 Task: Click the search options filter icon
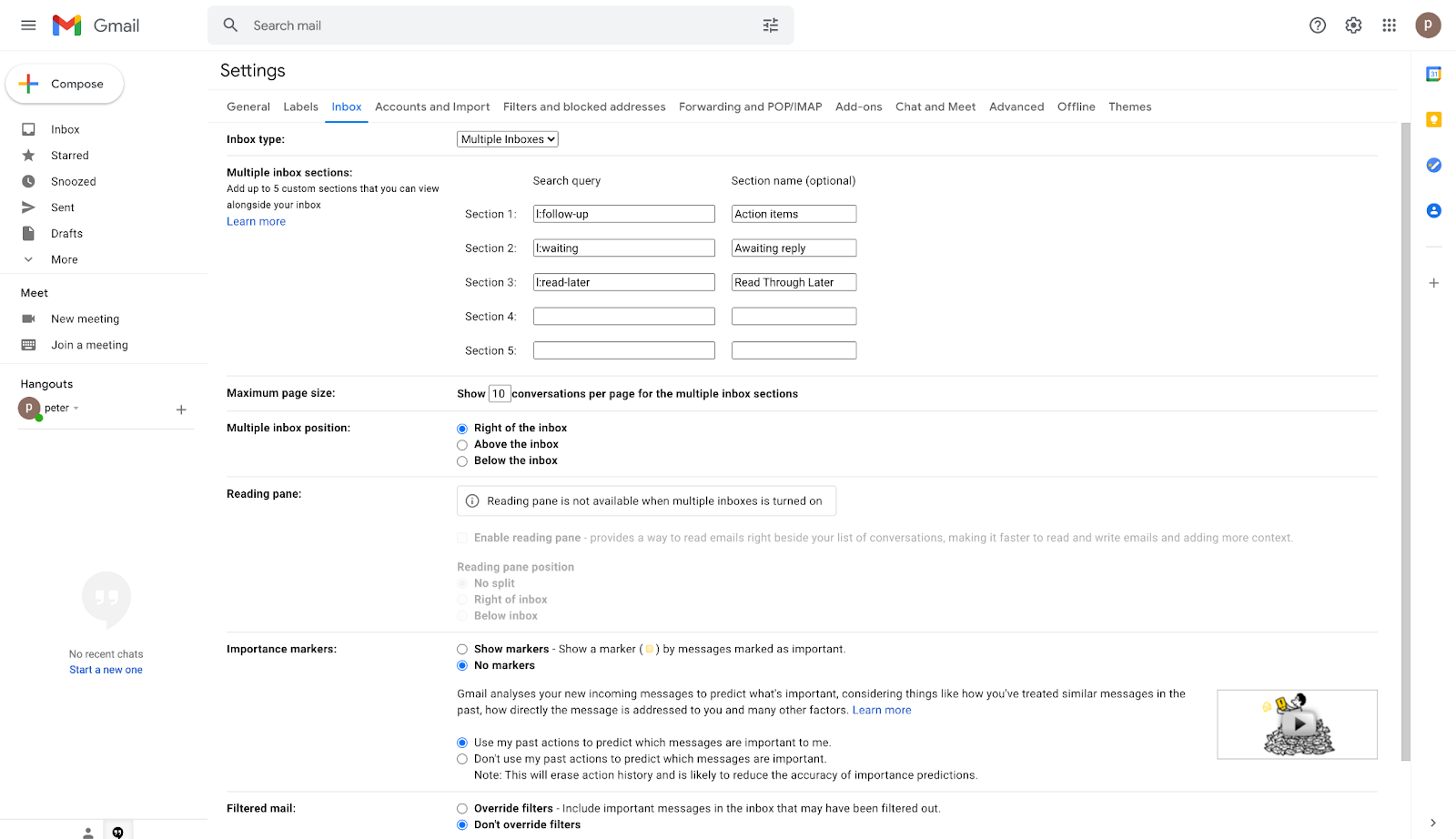point(770,25)
